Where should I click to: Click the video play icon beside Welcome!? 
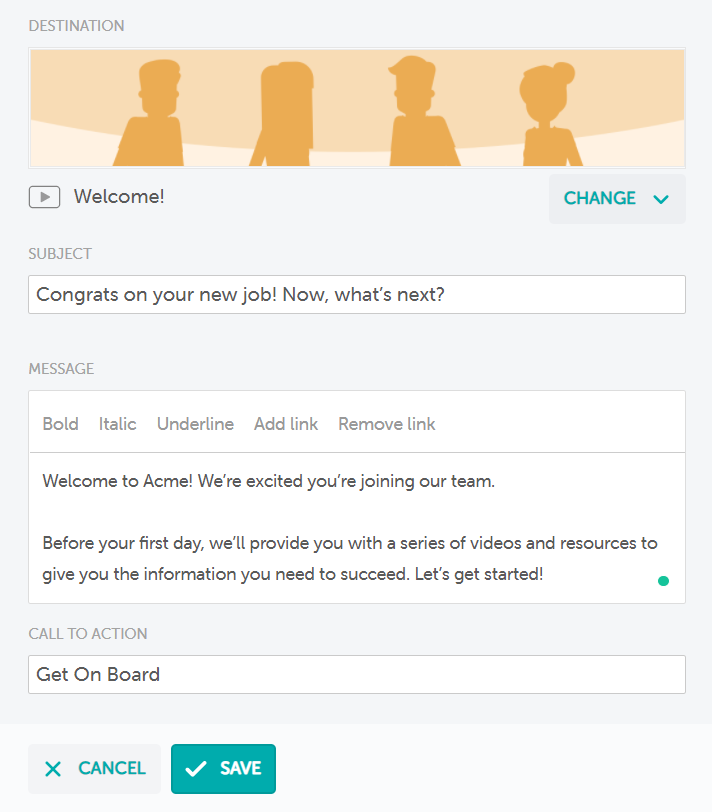(44, 197)
